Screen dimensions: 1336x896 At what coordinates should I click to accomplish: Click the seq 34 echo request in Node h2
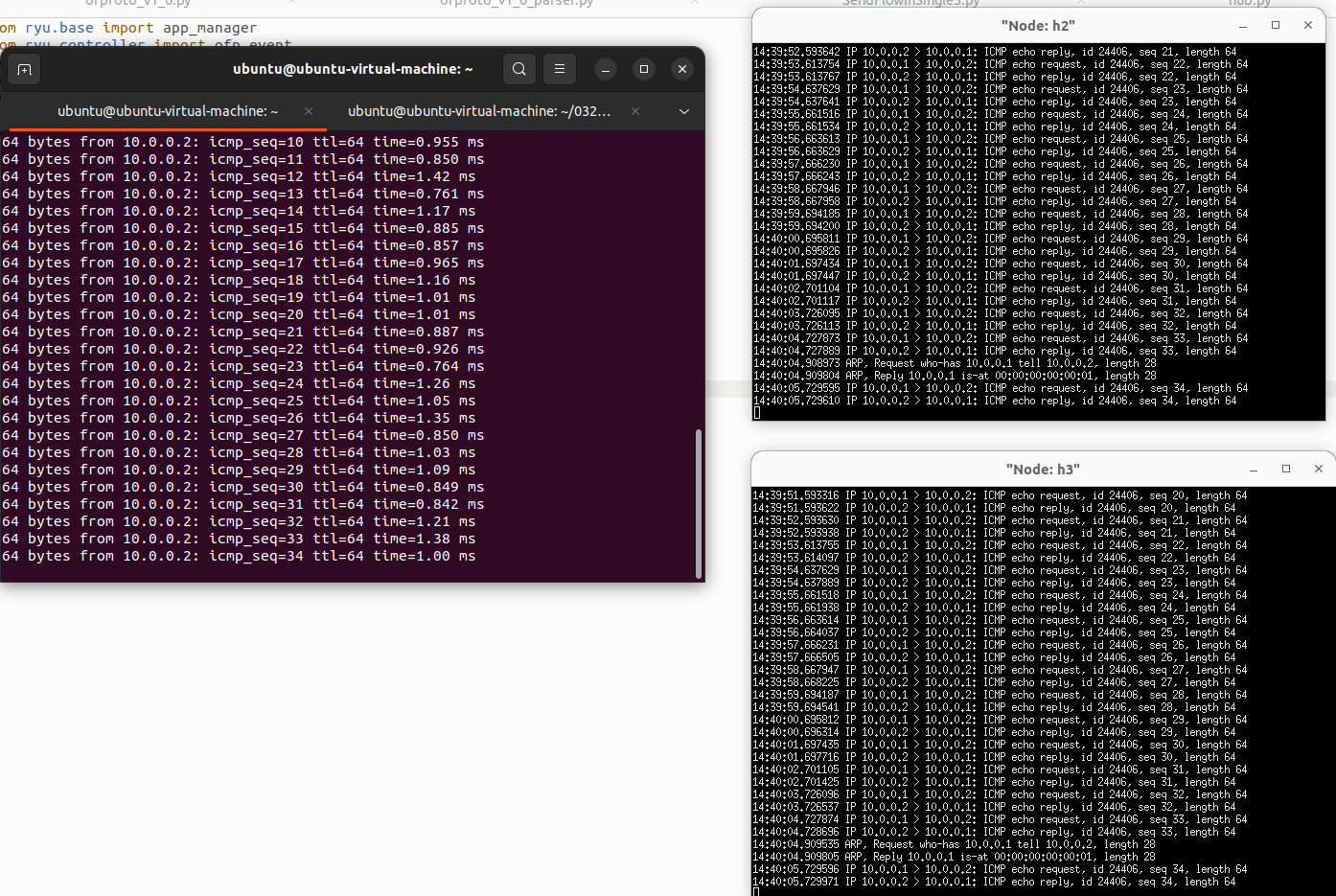(1001, 388)
